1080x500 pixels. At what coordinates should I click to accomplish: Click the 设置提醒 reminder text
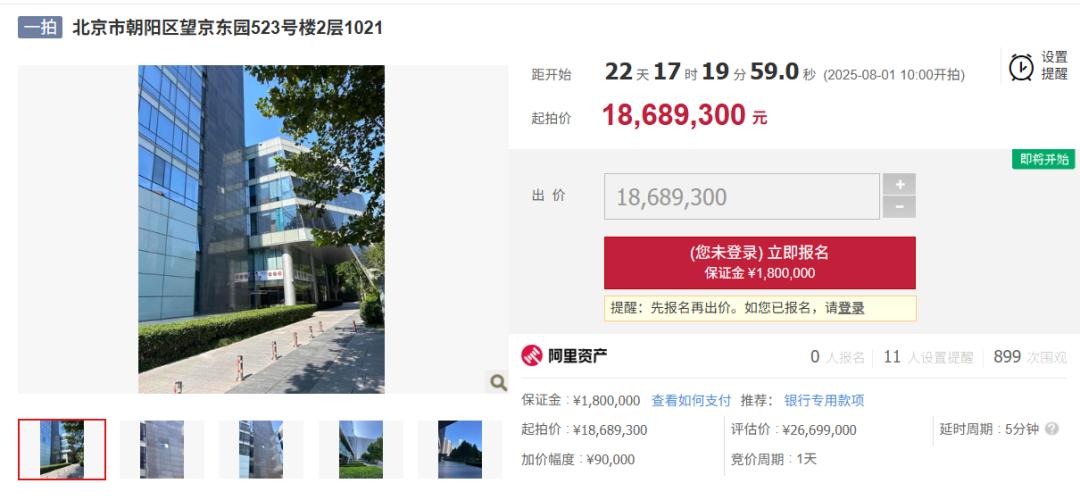(1055, 66)
